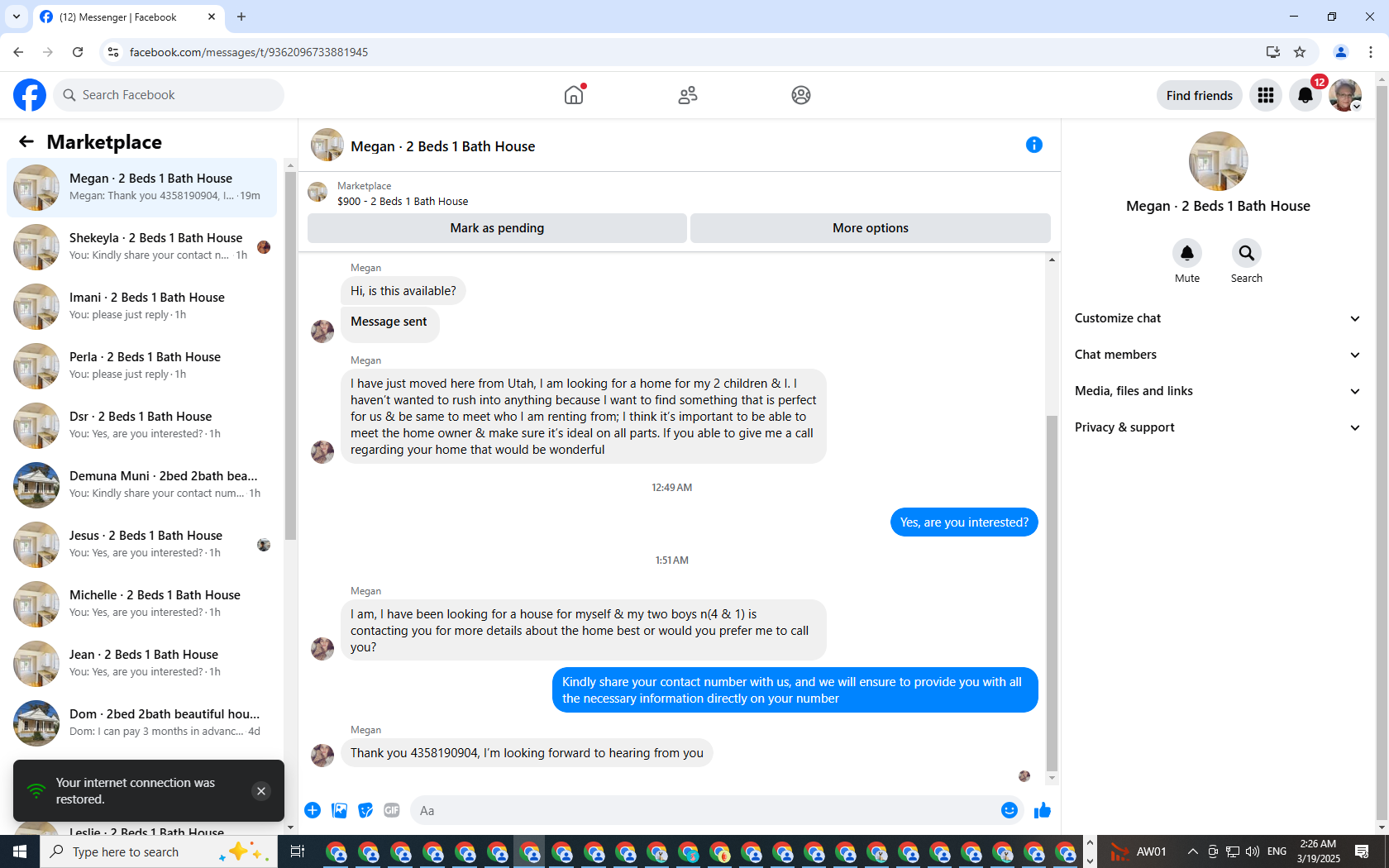
Task: Install app icon in address bar
Action: pos(1272,52)
